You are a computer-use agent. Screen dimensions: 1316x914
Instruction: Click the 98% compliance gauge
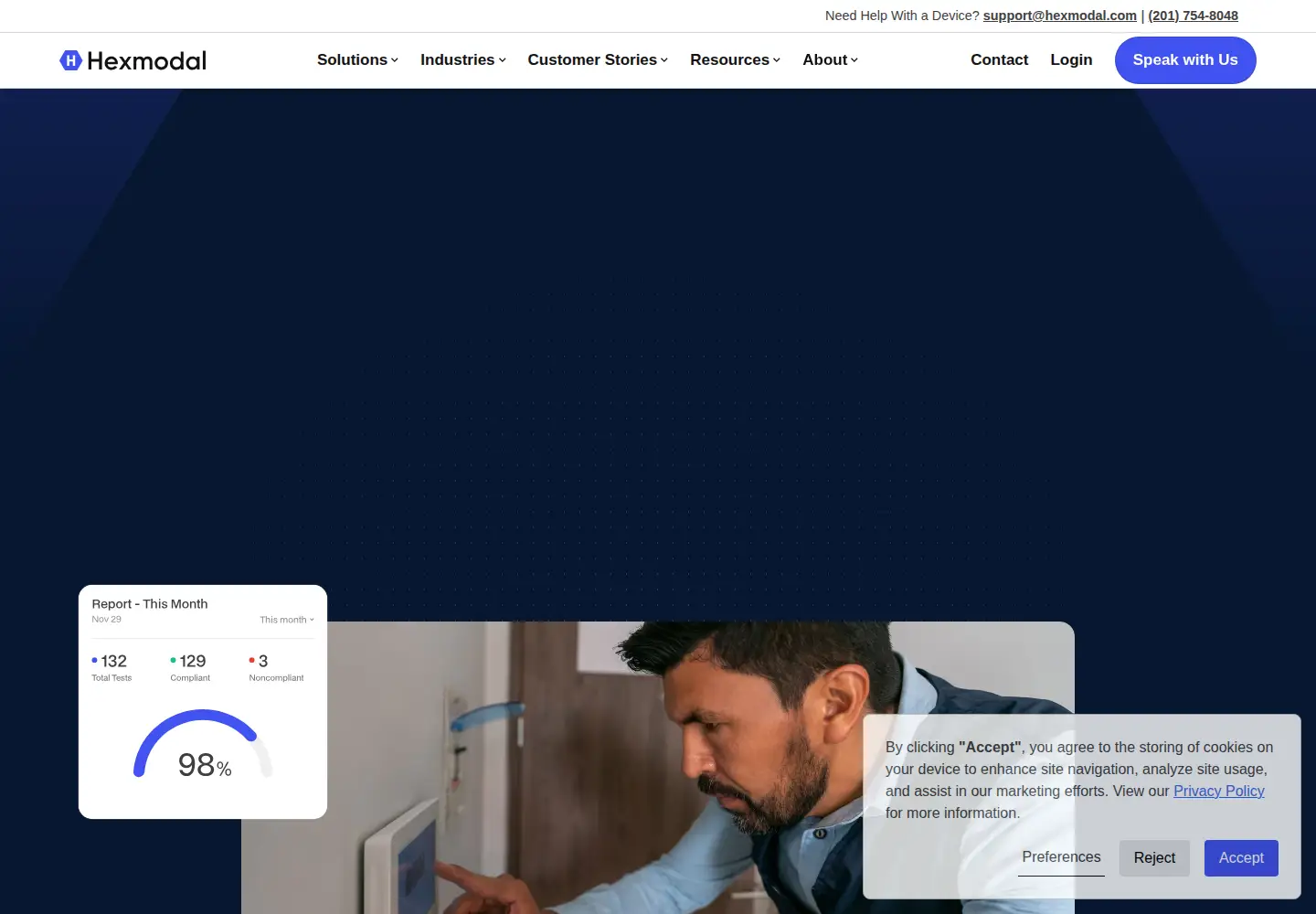pos(203,746)
